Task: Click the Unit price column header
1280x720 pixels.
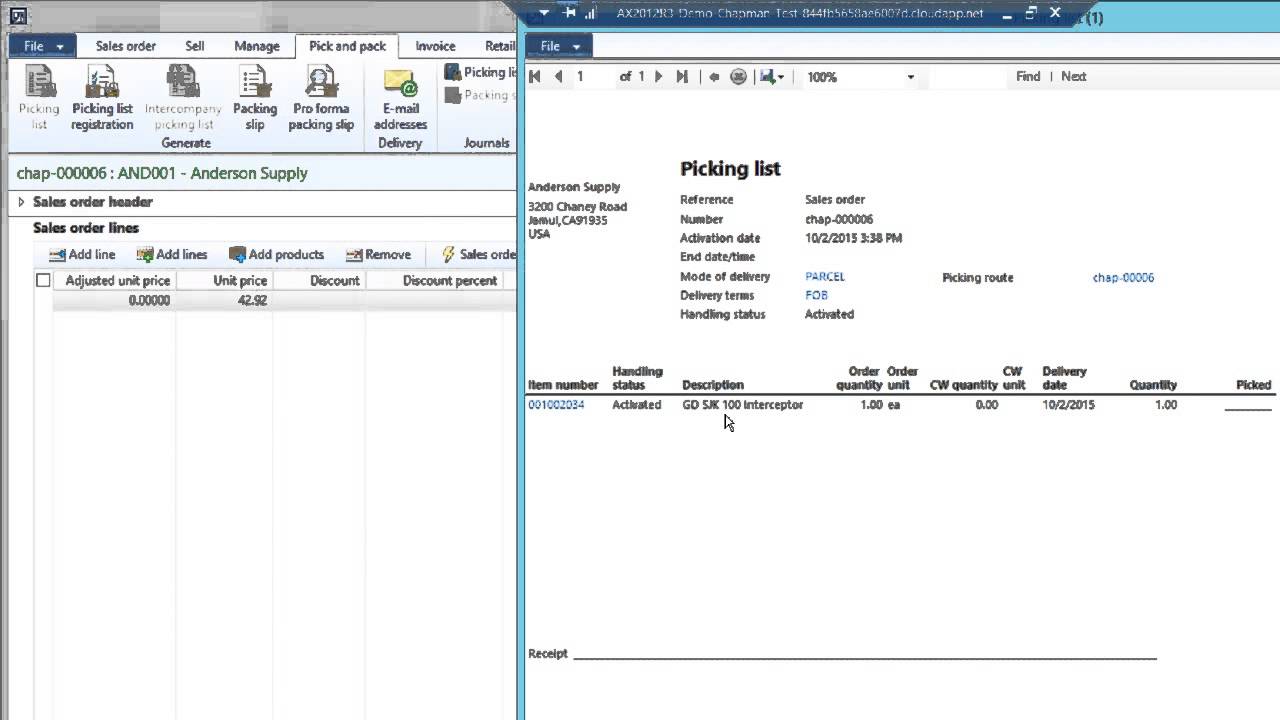Action: (x=224, y=280)
